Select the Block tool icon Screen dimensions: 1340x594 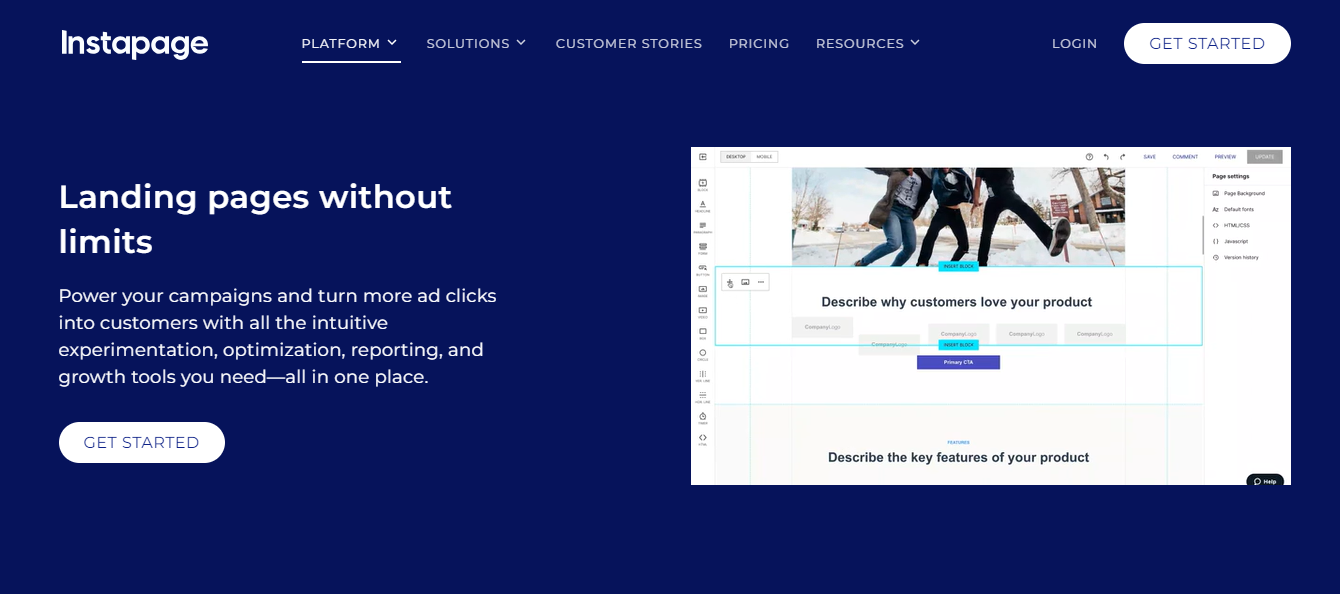point(703,185)
